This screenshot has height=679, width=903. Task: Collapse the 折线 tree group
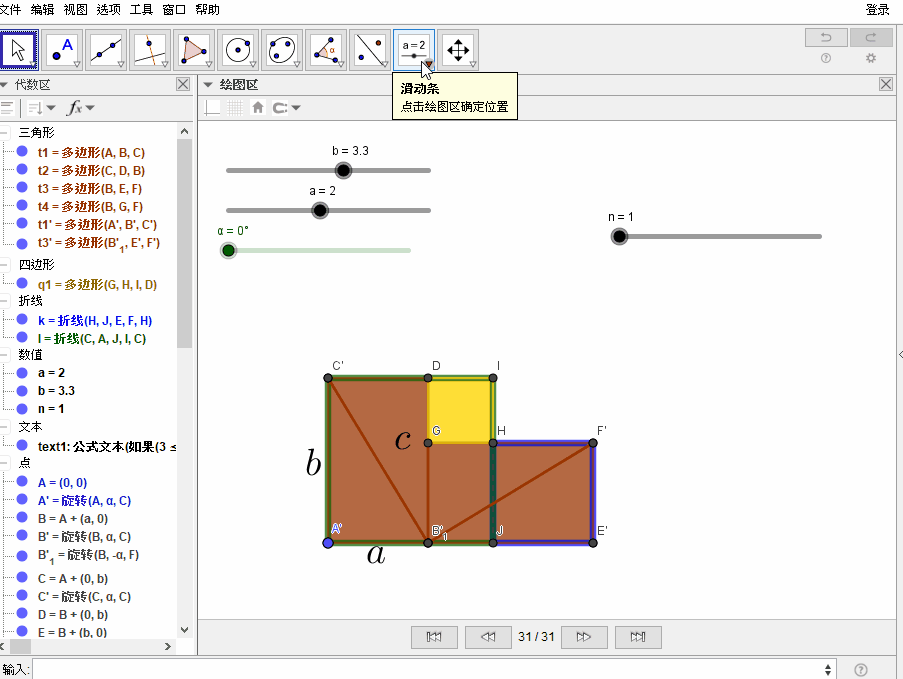[5, 301]
